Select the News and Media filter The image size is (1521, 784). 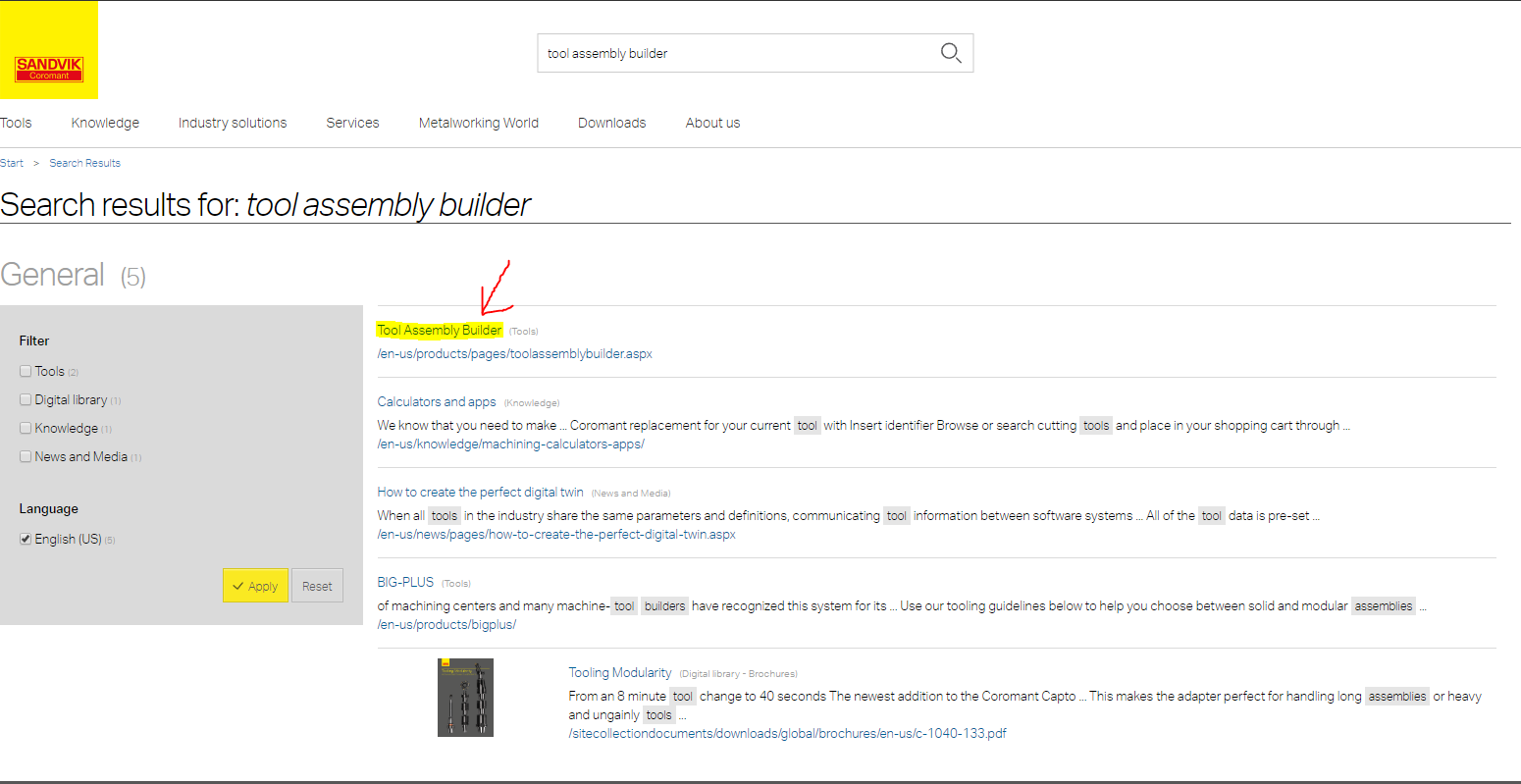coord(26,456)
